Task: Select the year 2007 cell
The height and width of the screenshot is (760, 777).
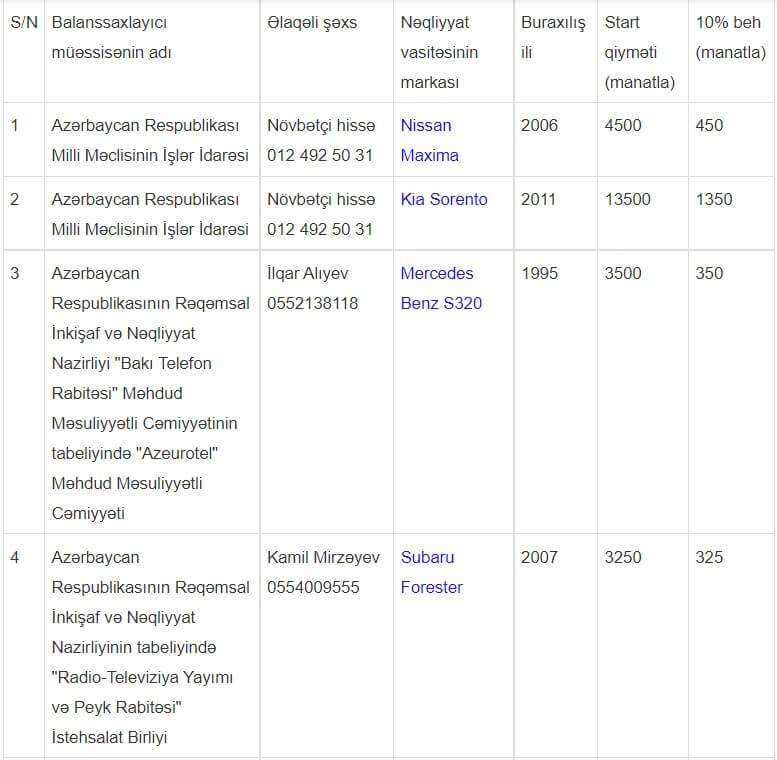Action: coord(539,557)
